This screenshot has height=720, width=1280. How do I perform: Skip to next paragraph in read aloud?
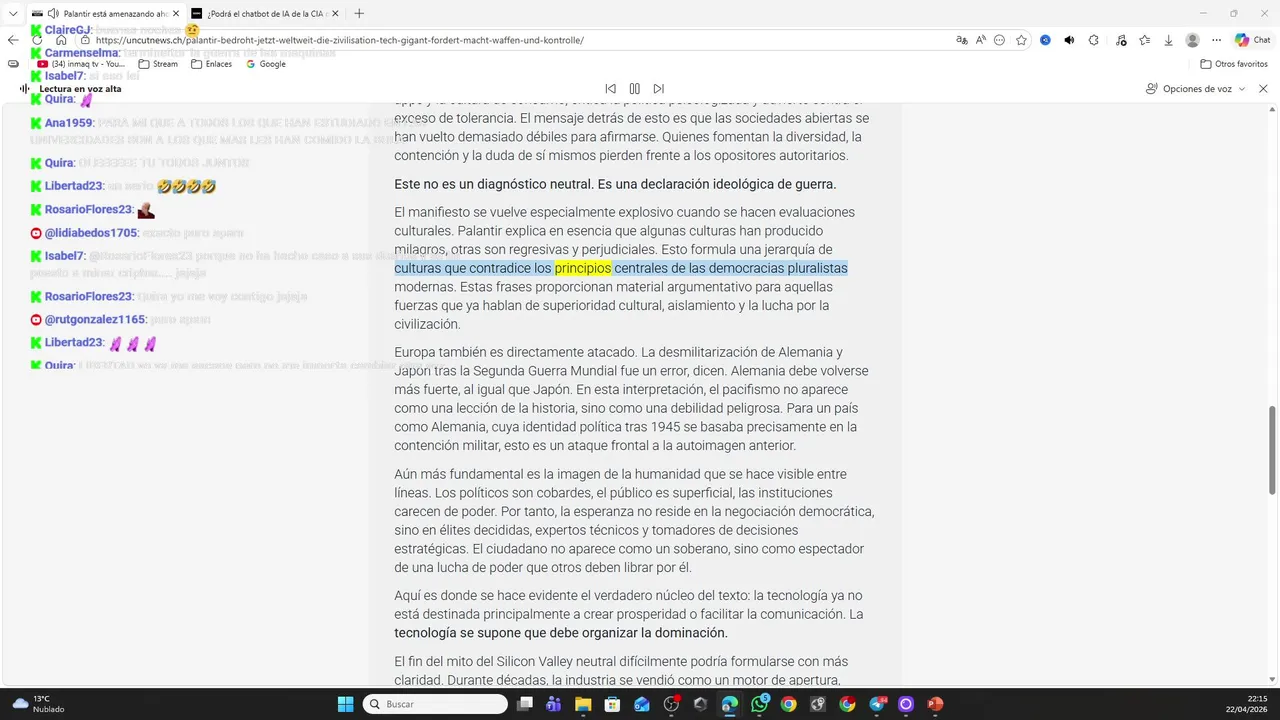click(x=658, y=89)
